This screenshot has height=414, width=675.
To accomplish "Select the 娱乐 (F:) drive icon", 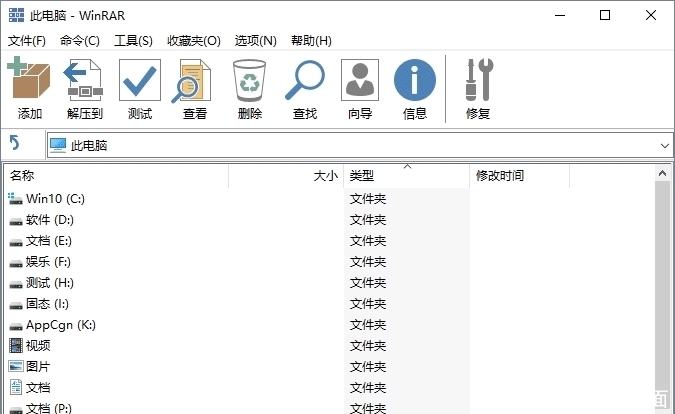I will (x=16, y=263).
